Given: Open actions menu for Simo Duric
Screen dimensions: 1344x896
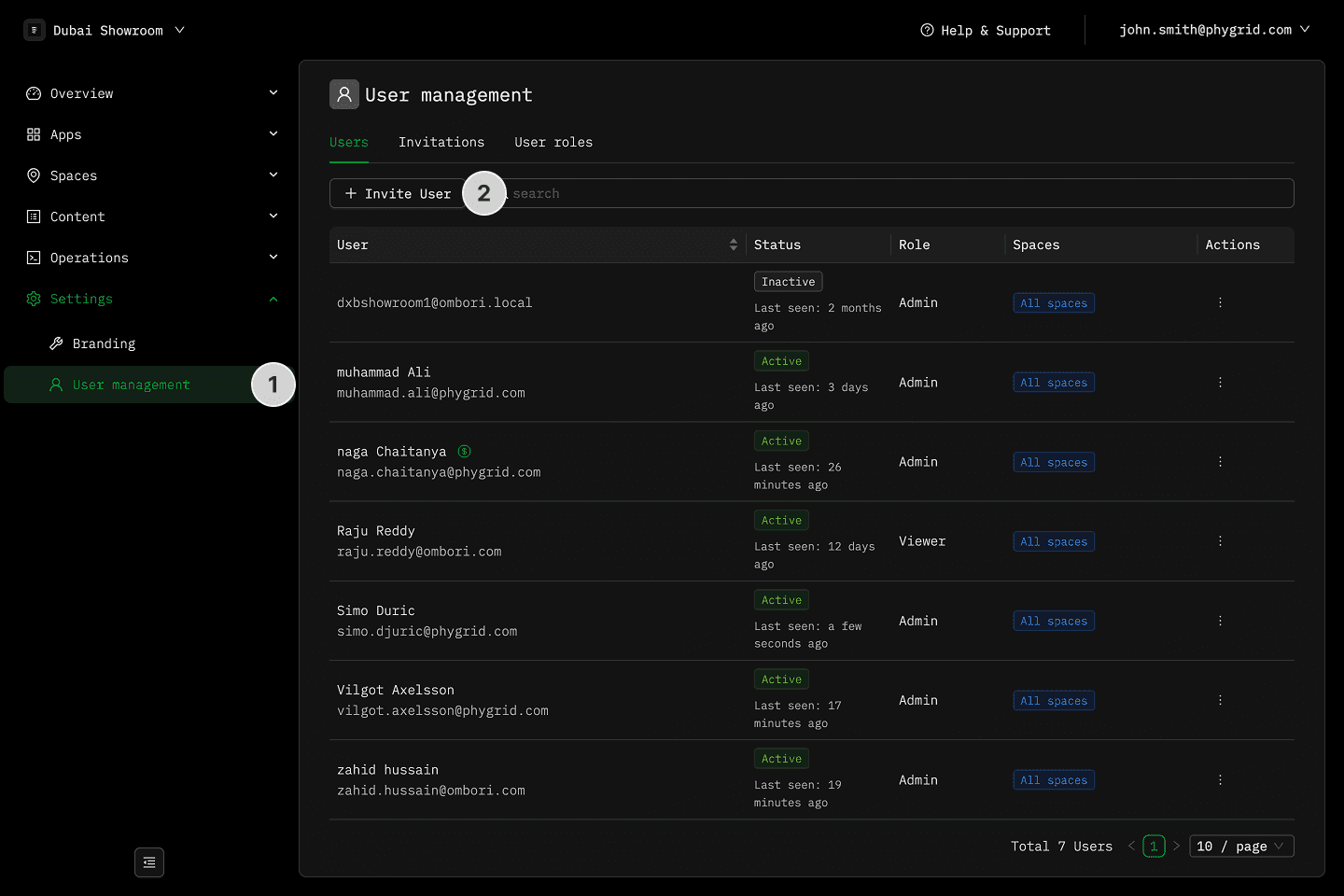Looking at the screenshot, I should (1220, 621).
